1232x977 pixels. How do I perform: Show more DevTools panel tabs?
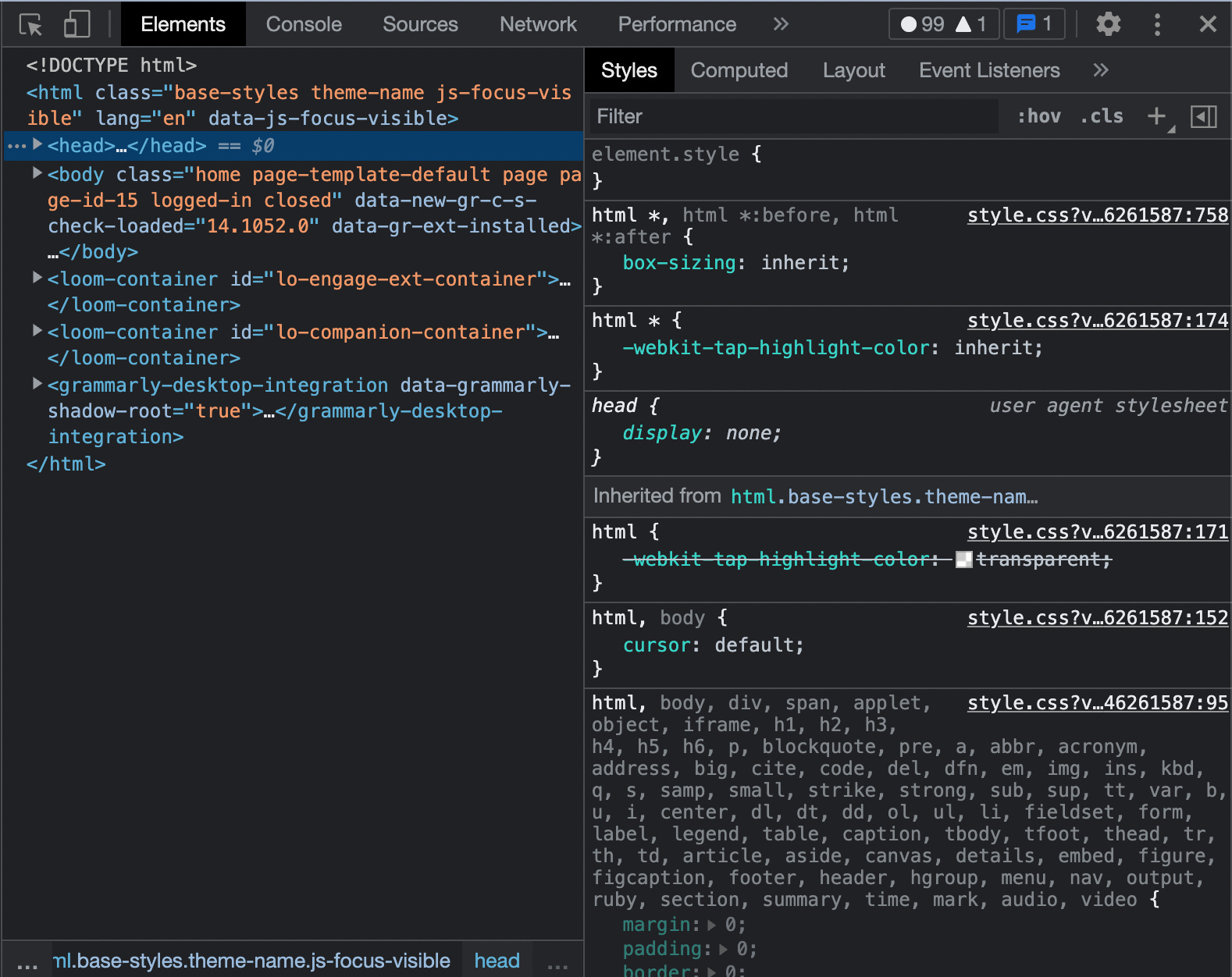point(781,25)
